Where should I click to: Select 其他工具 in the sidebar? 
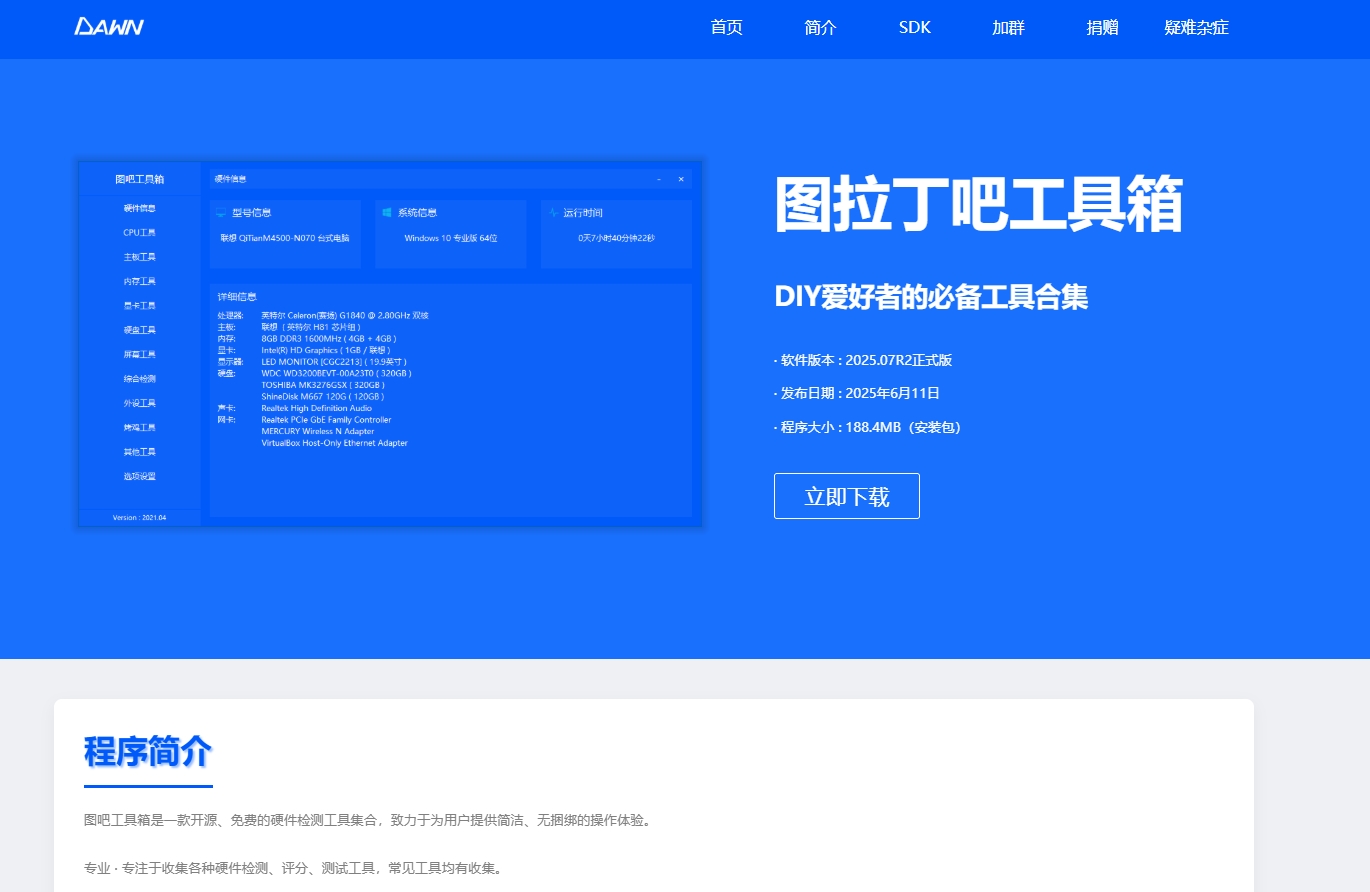(x=140, y=451)
